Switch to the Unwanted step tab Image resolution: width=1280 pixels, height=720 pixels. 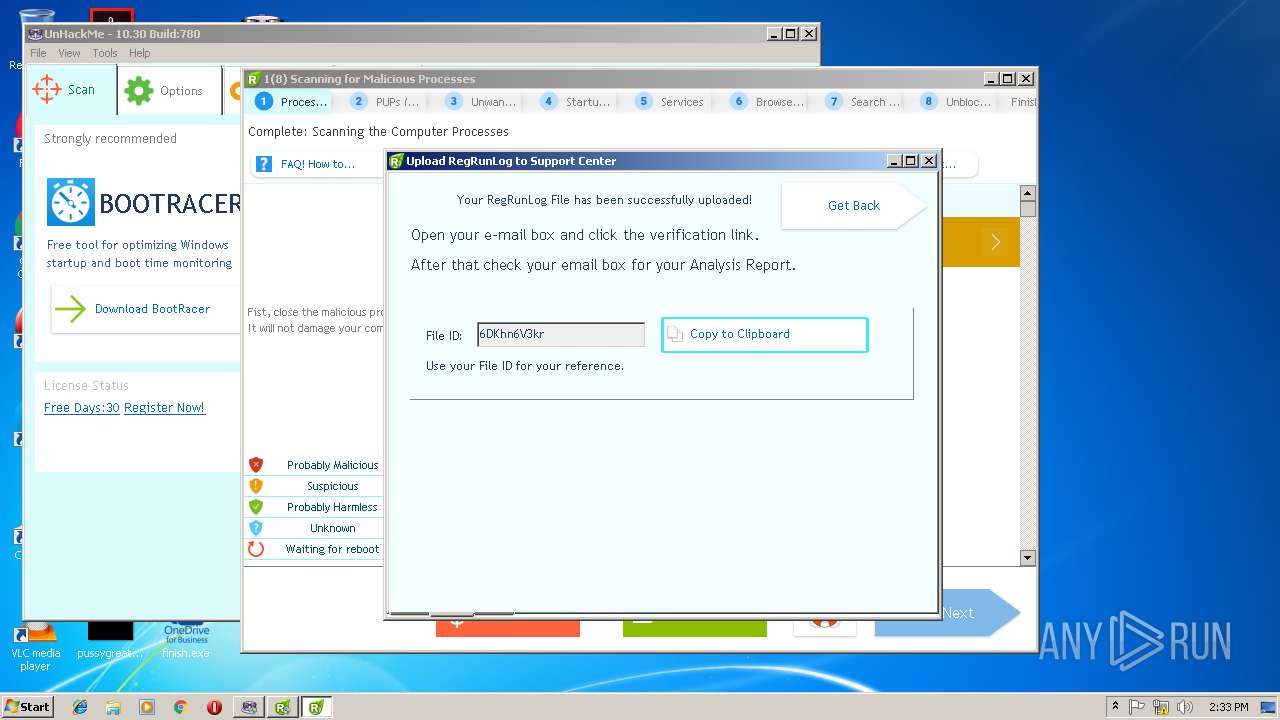[x=481, y=101]
